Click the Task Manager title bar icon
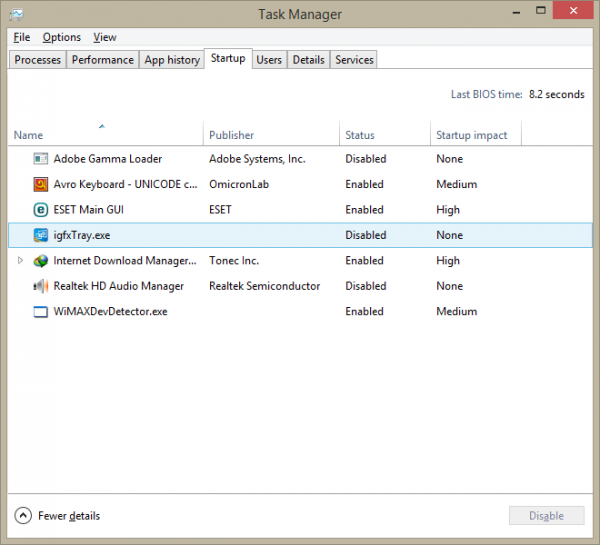The width and height of the screenshot is (600, 545). pyautogui.click(x=16, y=15)
